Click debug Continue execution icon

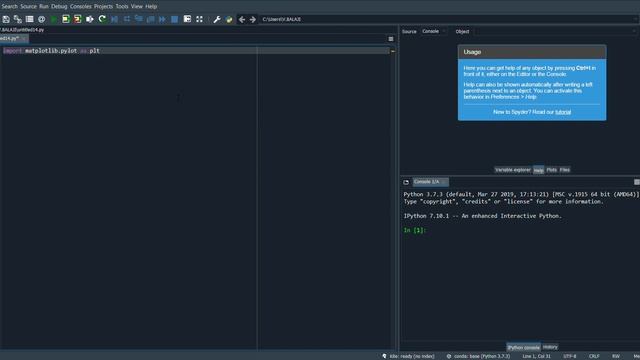pyautogui.click(x=162, y=19)
